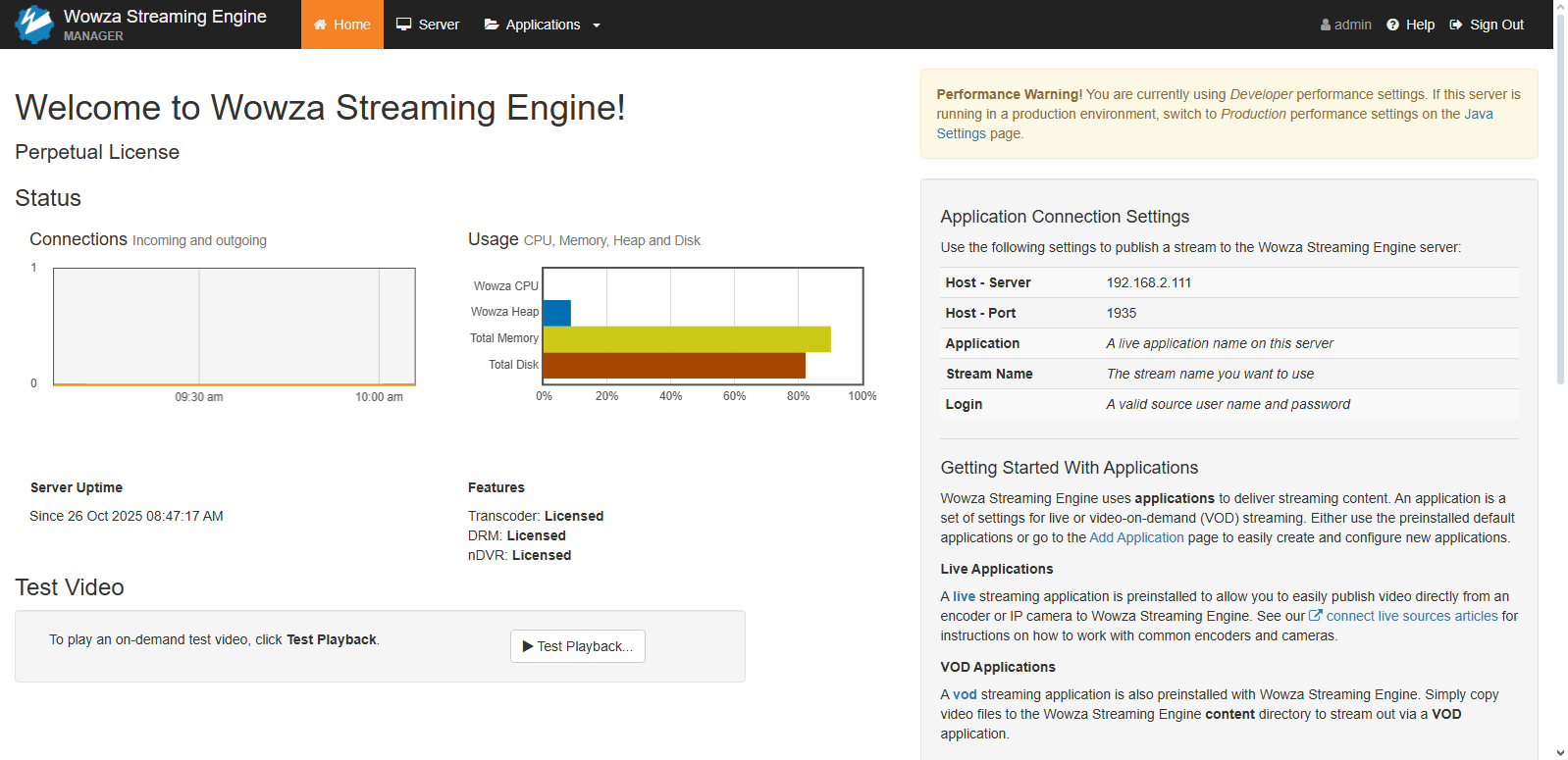Click the Wowza Streaming Engine logo icon

coord(34,25)
